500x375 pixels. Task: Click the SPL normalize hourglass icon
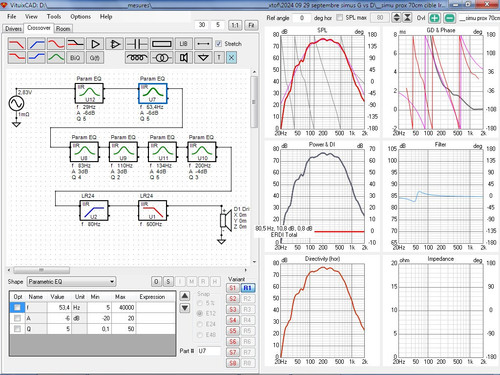click(x=407, y=18)
